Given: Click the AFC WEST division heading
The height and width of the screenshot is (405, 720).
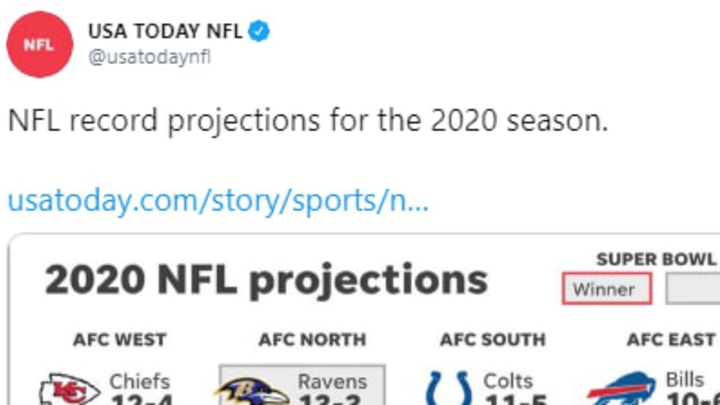Looking at the screenshot, I should (119, 340).
